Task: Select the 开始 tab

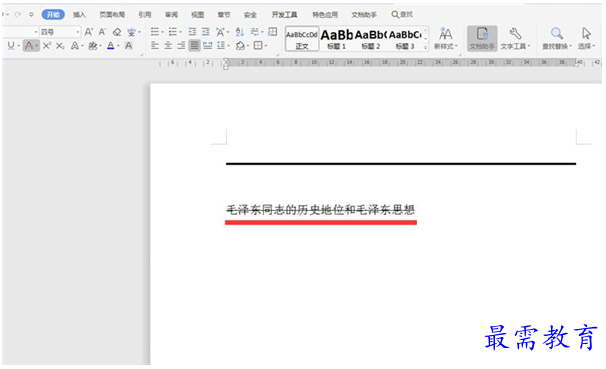Action: coord(53,15)
